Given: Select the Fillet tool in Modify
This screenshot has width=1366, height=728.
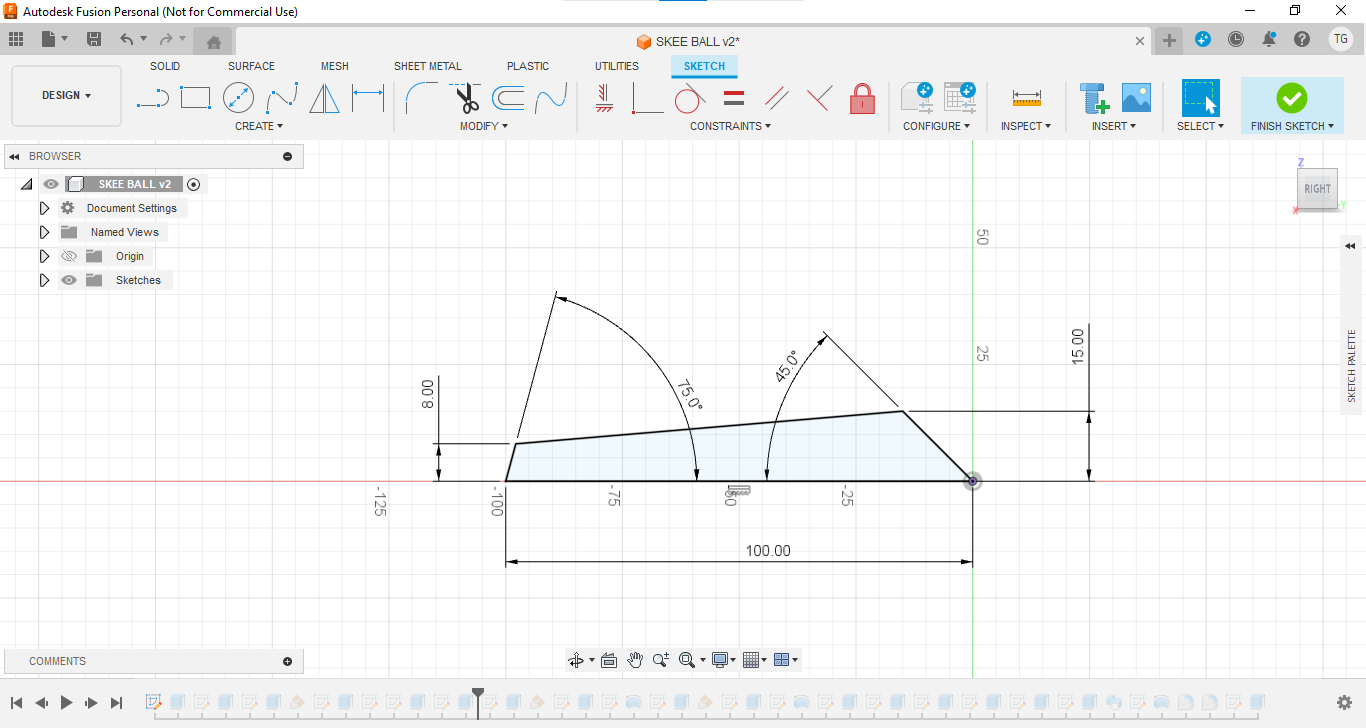Looking at the screenshot, I should [421, 98].
